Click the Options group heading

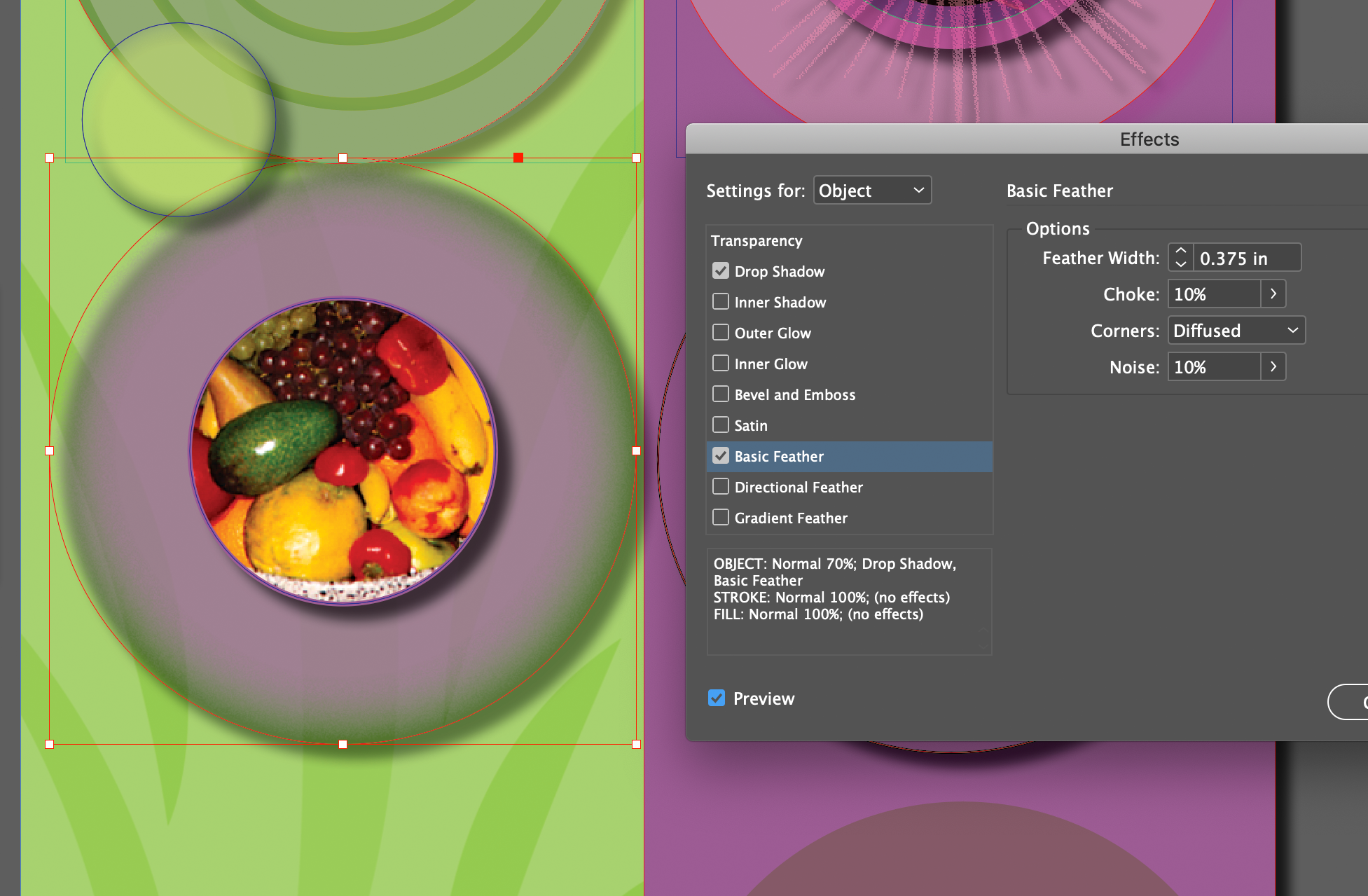tap(1058, 229)
